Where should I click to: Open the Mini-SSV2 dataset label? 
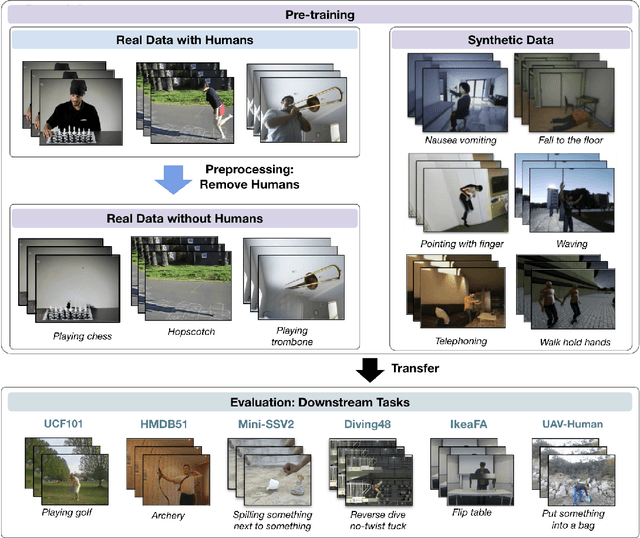(264, 424)
